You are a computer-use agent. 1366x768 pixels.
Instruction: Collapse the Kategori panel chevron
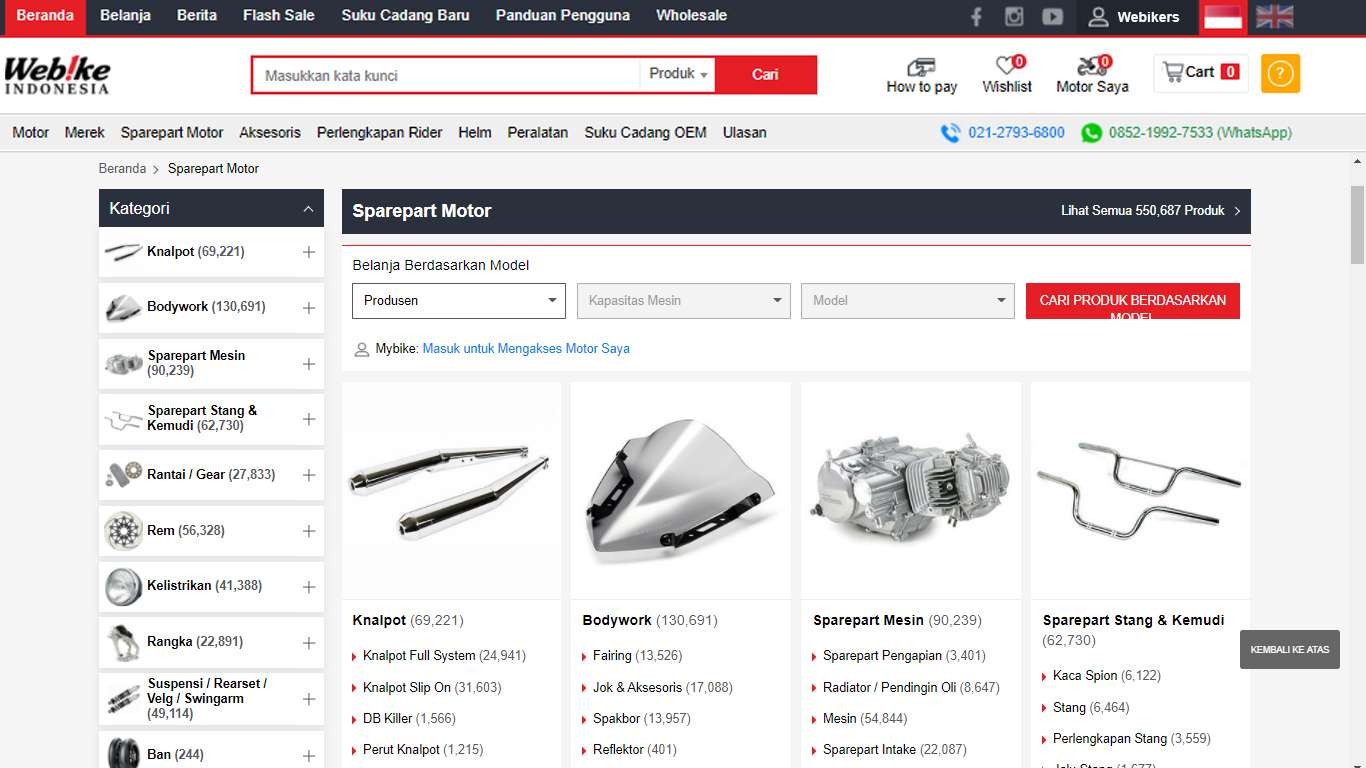click(308, 209)
